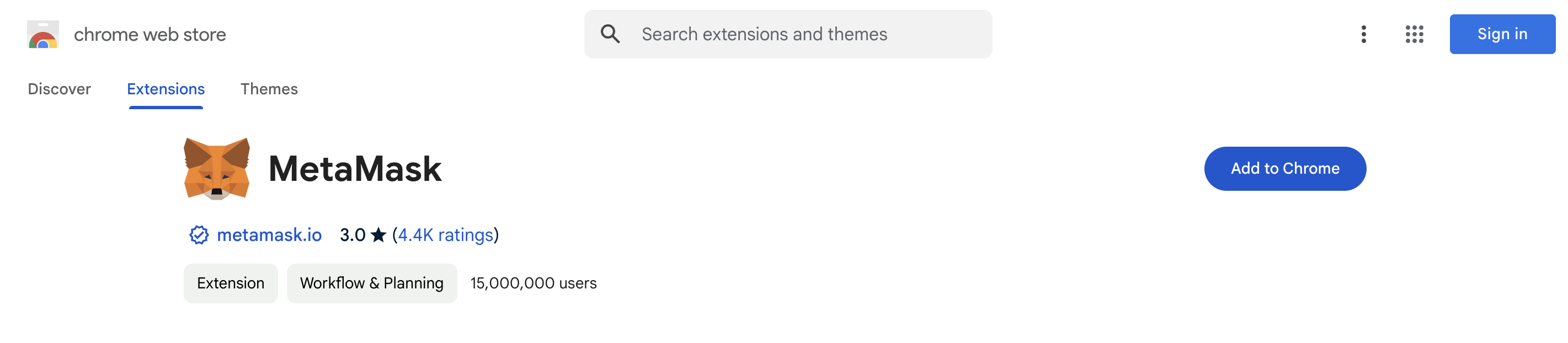The height and width of the screenshot is (343, 1568).
Task: Click the rating star icon
Action: coord(378,235)
